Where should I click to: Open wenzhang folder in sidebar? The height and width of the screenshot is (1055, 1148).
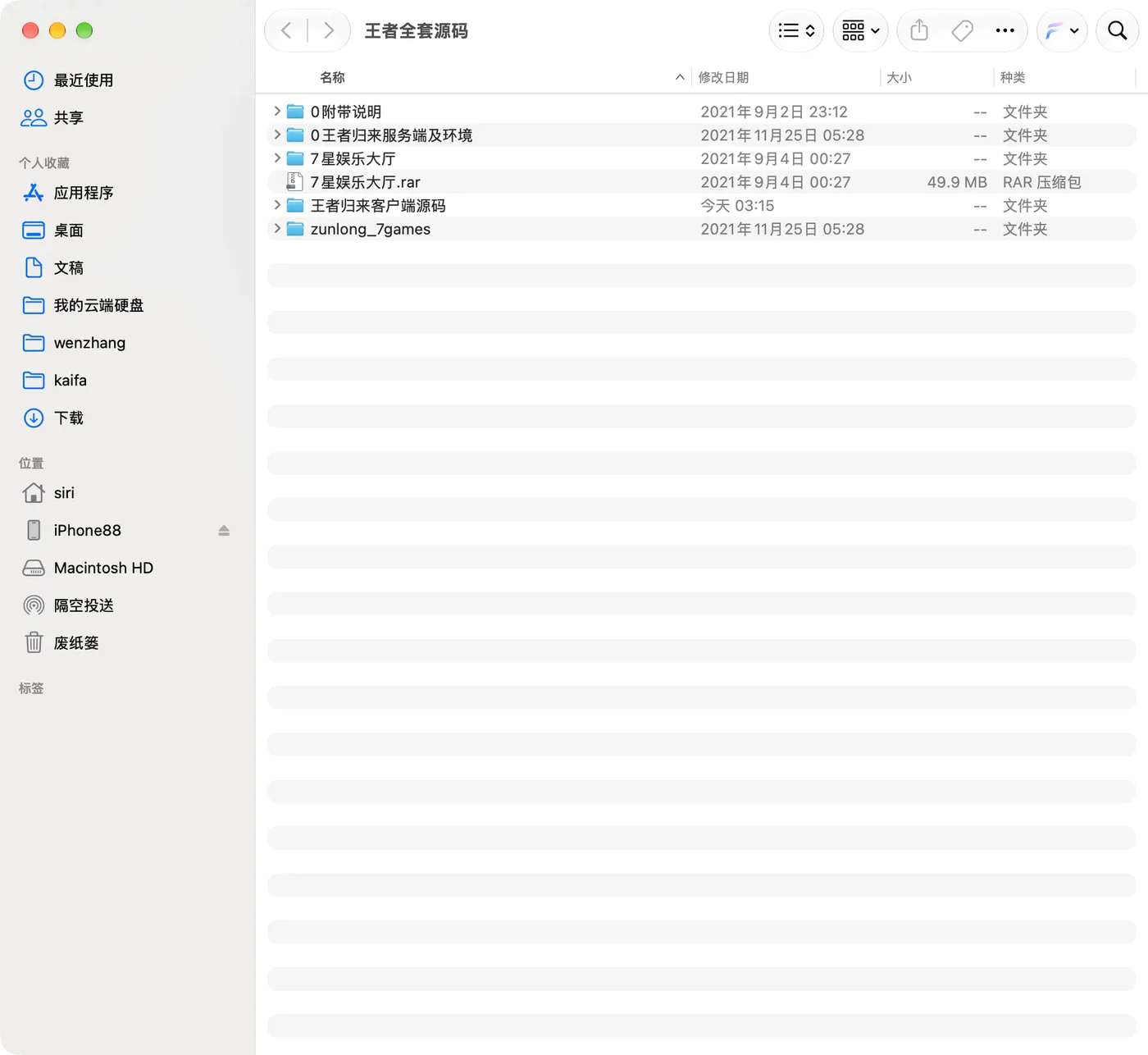pos(89,343)
